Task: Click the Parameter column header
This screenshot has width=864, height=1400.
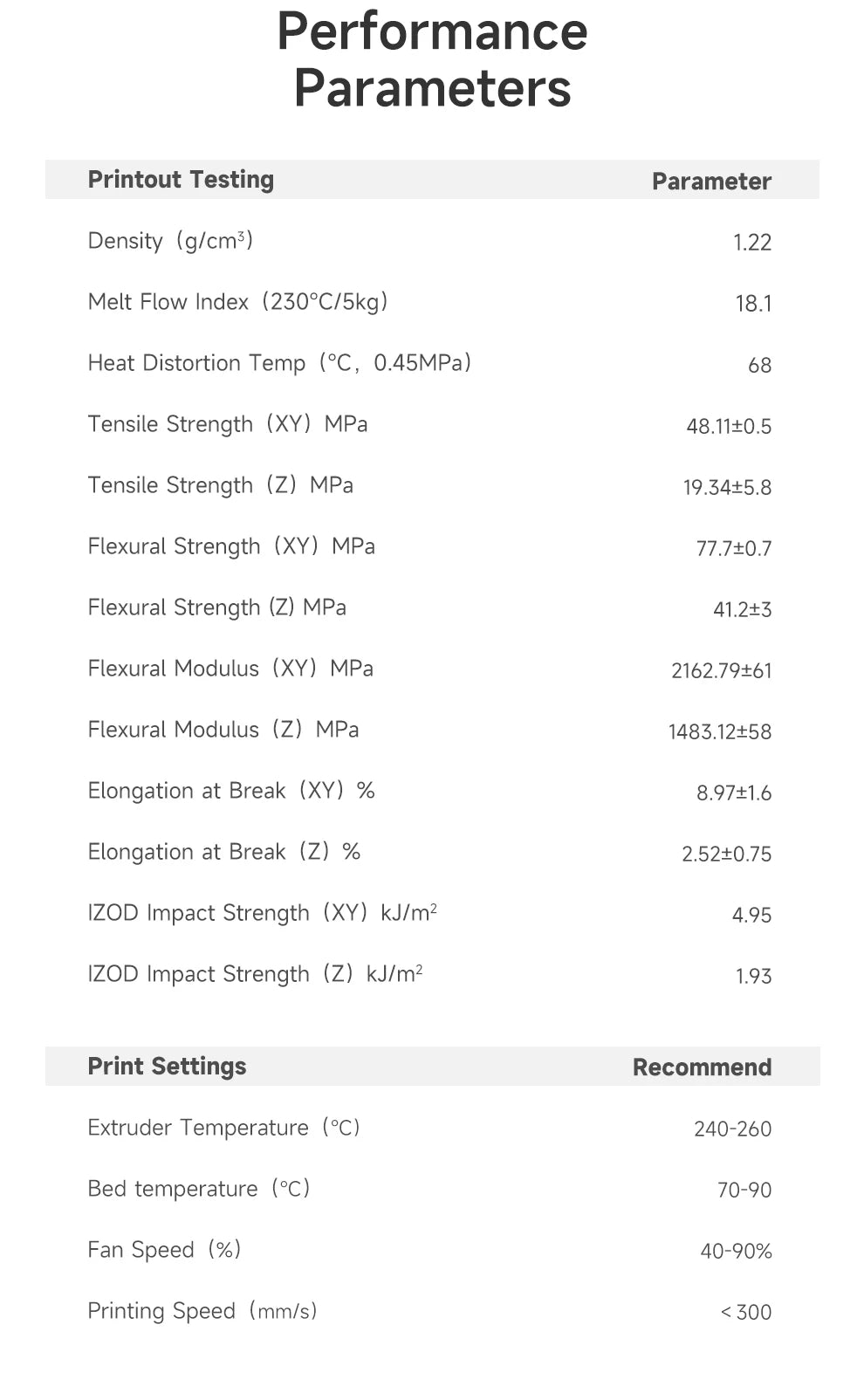Action: pyautogui.click(x=711, y=182)
